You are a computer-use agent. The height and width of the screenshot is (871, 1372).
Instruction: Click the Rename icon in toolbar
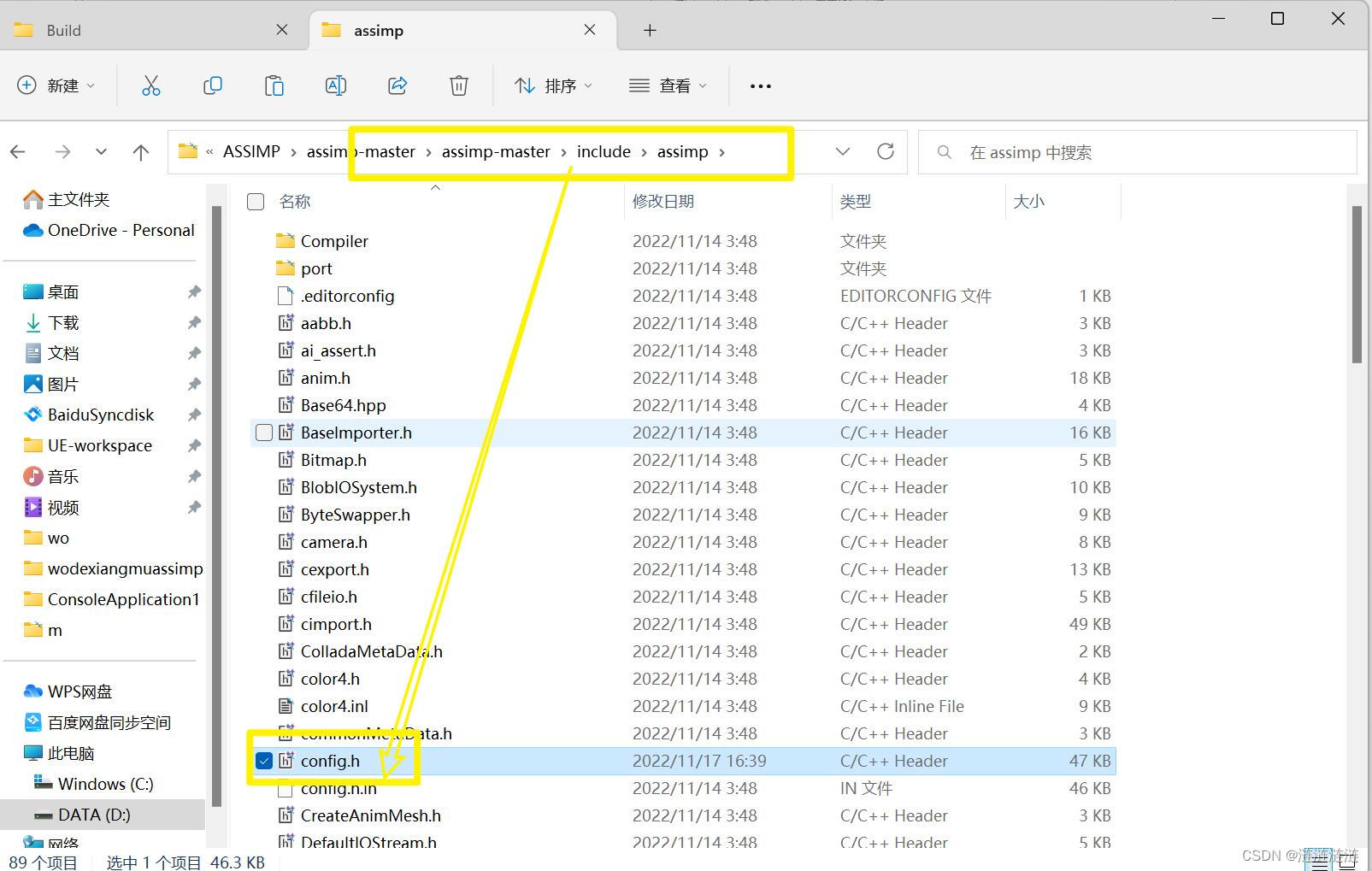(336, 85)
